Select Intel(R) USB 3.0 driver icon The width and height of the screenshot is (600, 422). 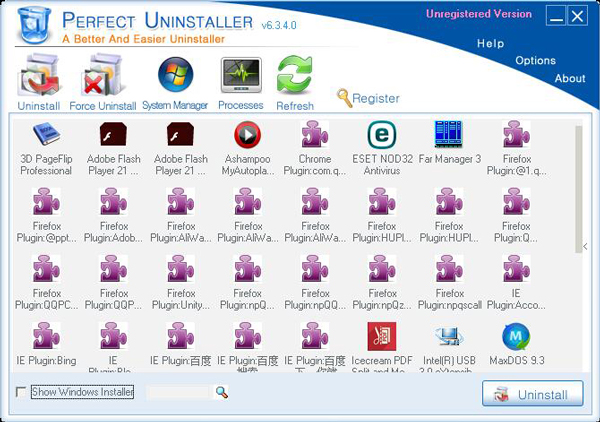coord(449,336)
